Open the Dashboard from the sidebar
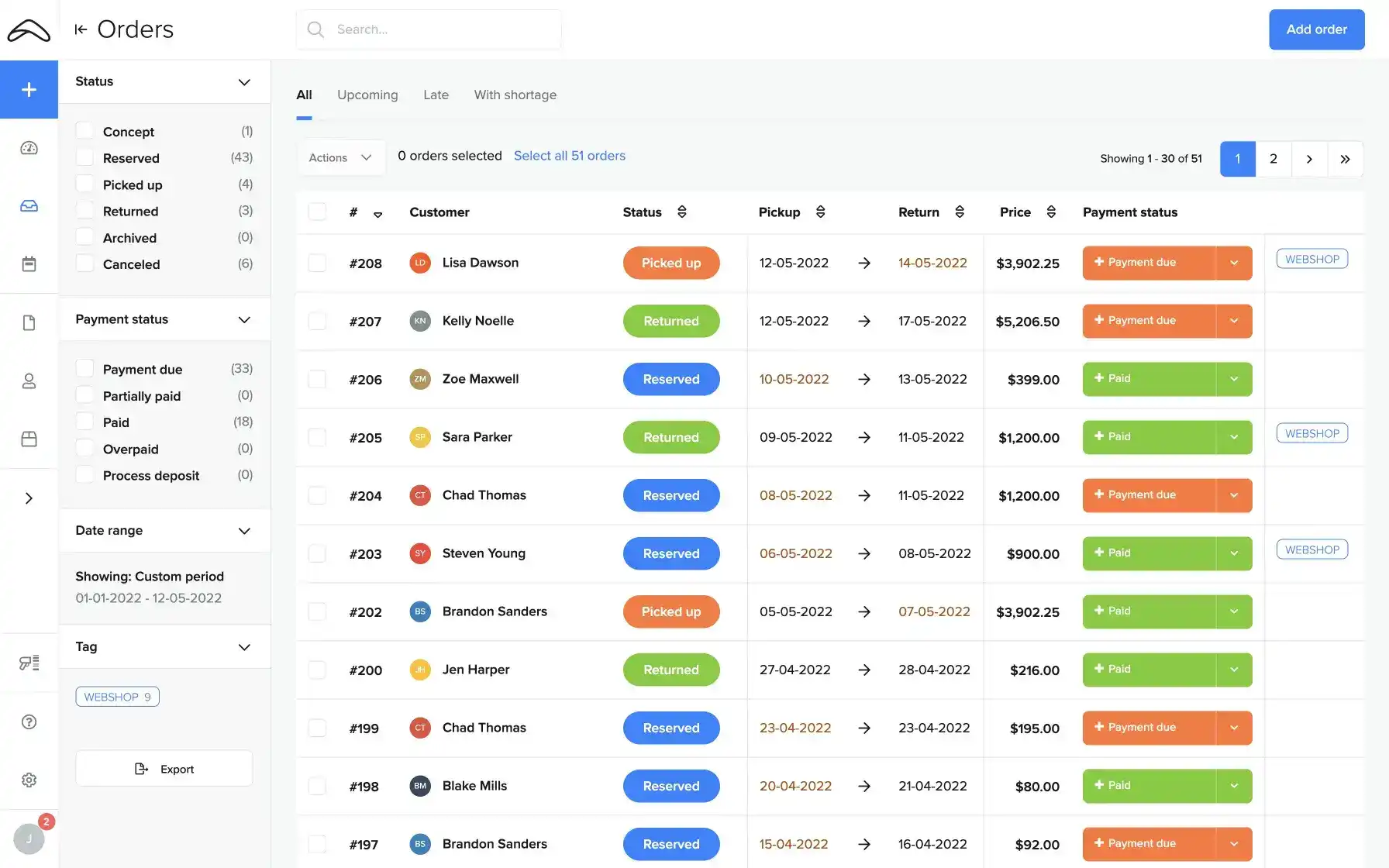 [x=29, y=147]
